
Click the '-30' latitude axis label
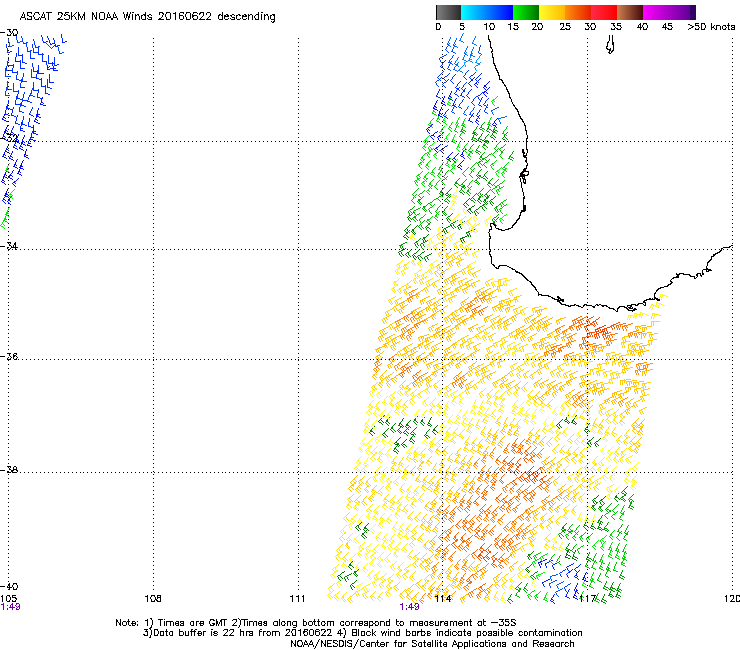pos(9,33)
